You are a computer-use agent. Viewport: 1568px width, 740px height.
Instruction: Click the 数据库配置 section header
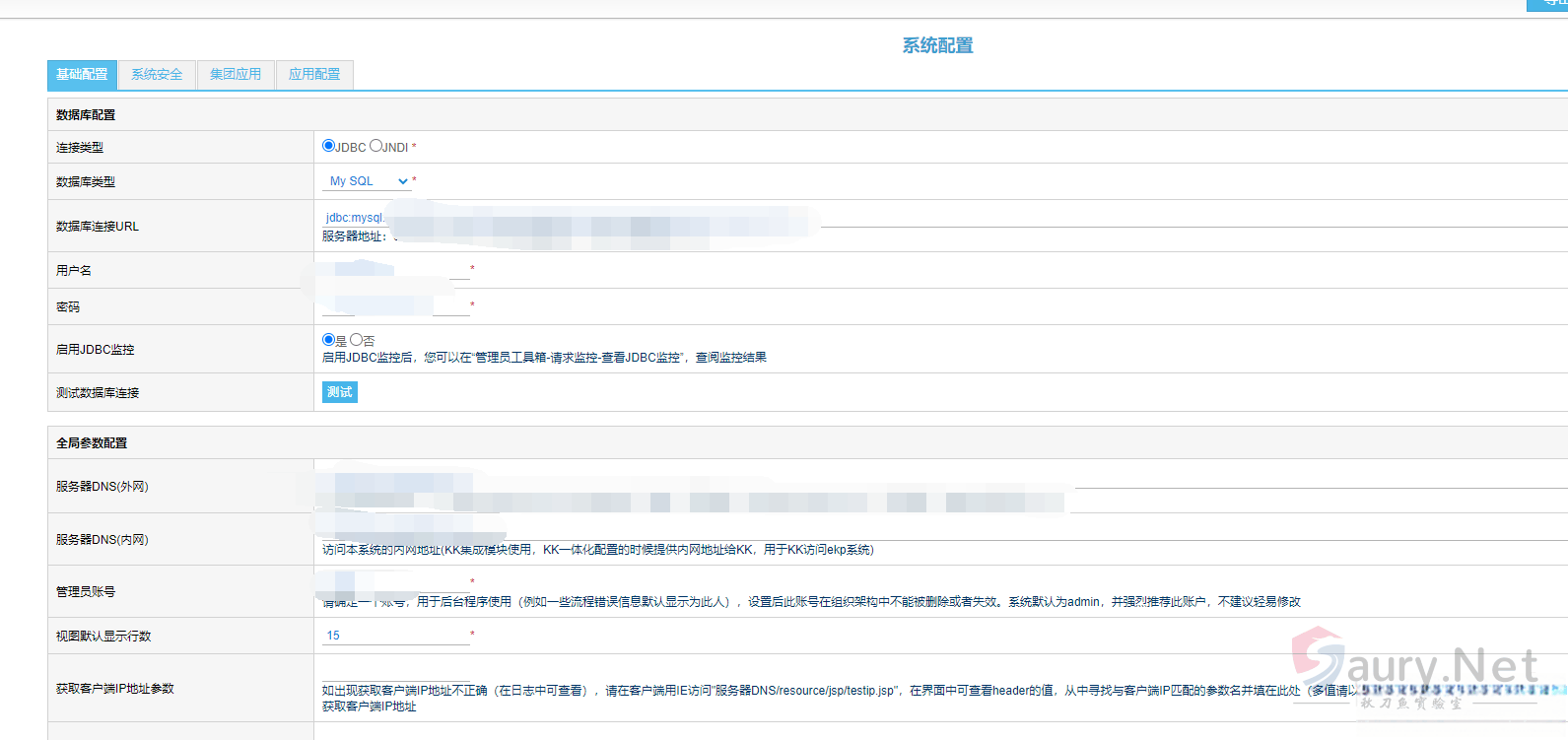[x=86, y=115]
